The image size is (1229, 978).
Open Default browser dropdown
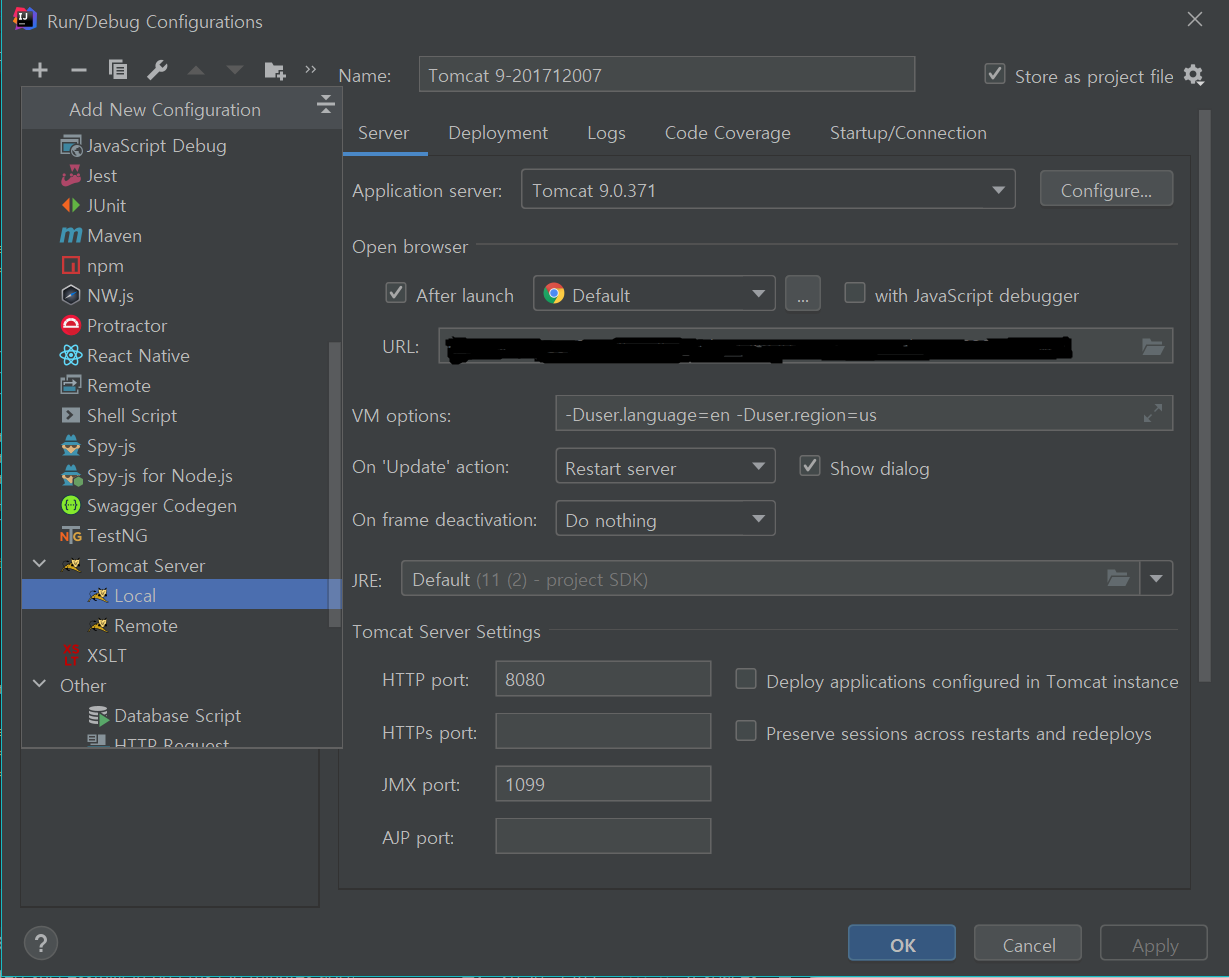(654, 294)
